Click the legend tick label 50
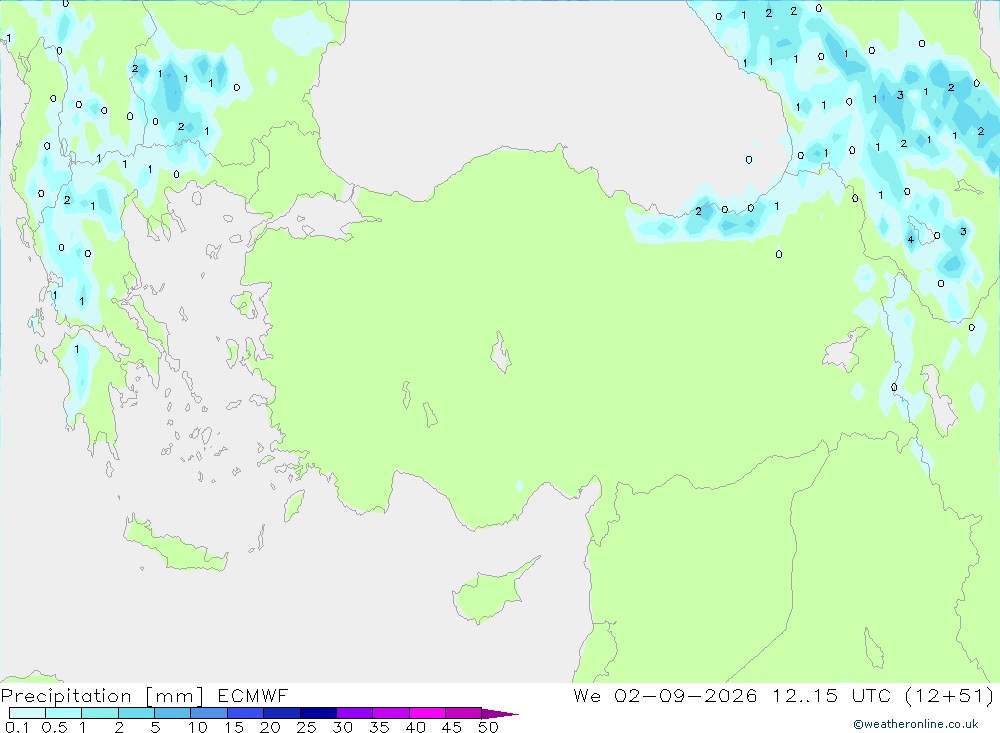Screen dimensions: 1000x733 tap(488, 727)
